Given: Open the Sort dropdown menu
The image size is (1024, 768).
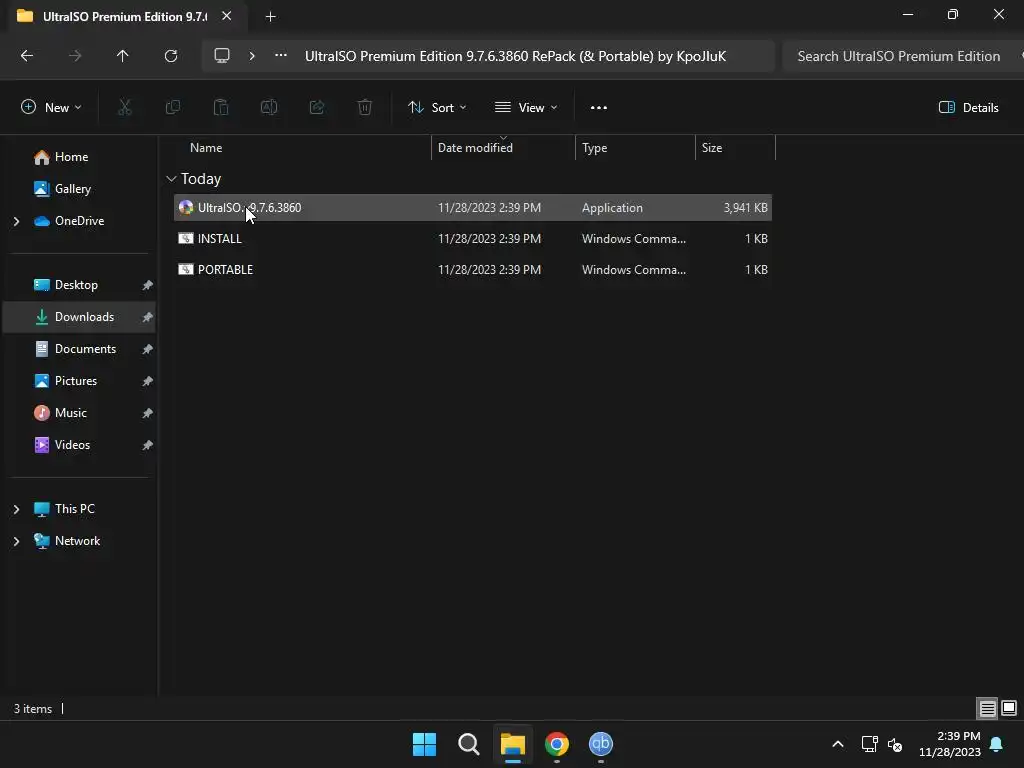Looking at the screenshot, I should [x=437, y=108].
